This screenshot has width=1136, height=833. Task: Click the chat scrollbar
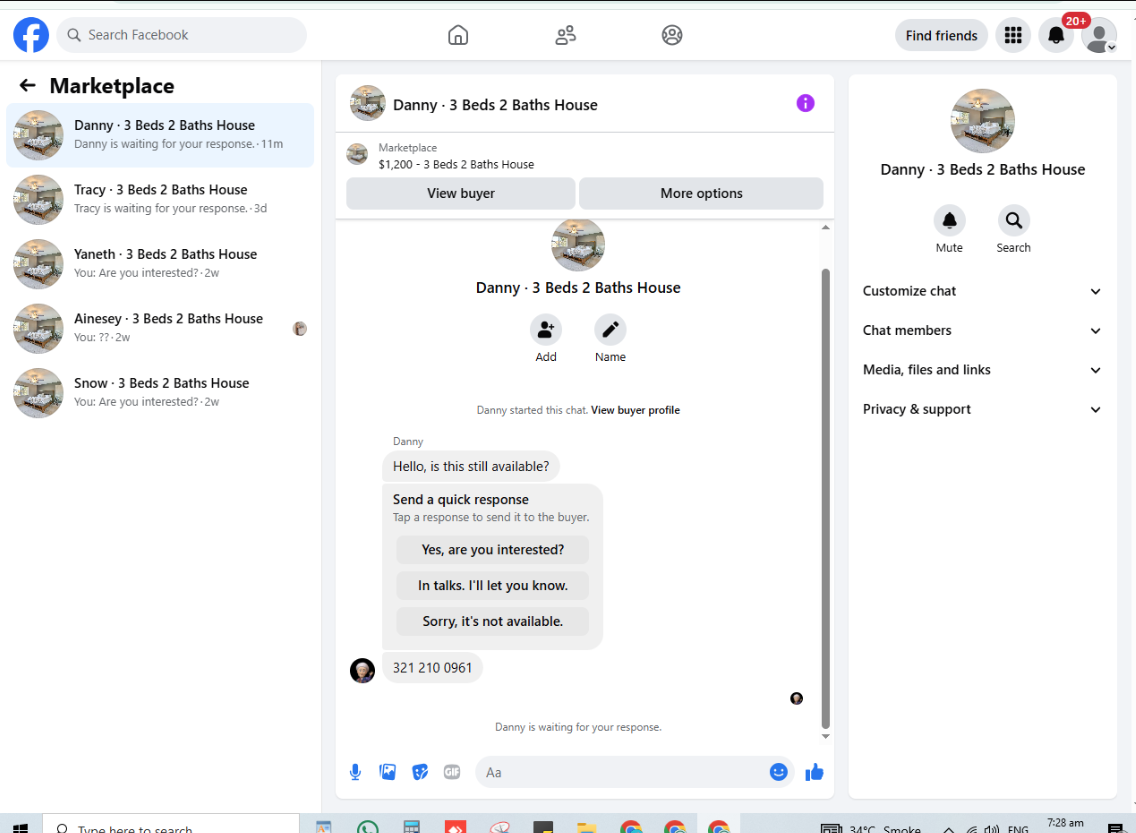[825, 498]
